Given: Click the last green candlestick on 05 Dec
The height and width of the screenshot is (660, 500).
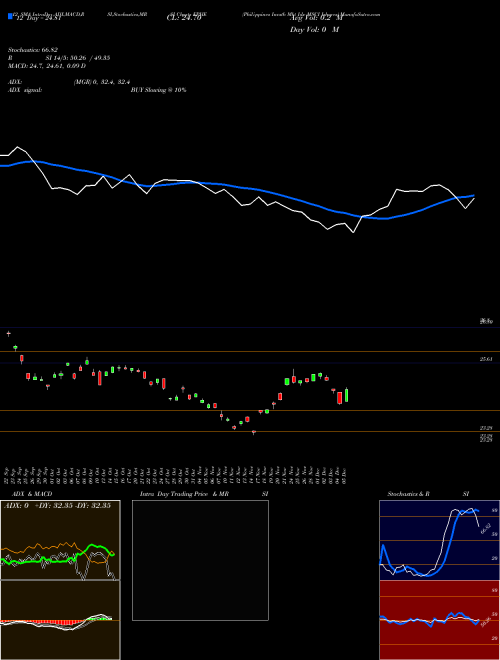Looking at the screenshot, I should (x=346, y=395).
